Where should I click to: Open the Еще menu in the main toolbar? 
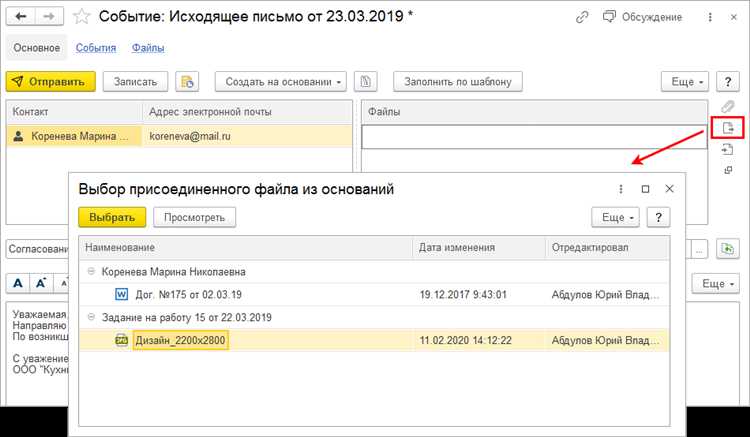684,82
